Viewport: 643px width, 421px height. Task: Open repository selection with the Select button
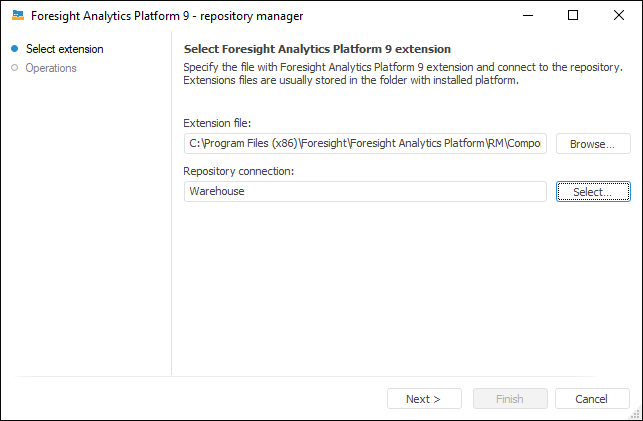(593, 191)
